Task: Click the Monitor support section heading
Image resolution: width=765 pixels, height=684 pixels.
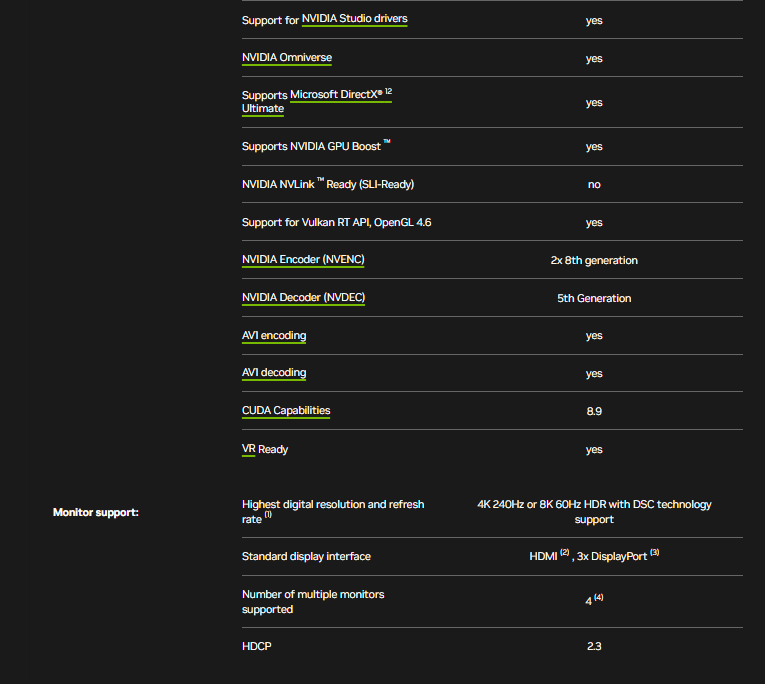Action: pos(95,512)
